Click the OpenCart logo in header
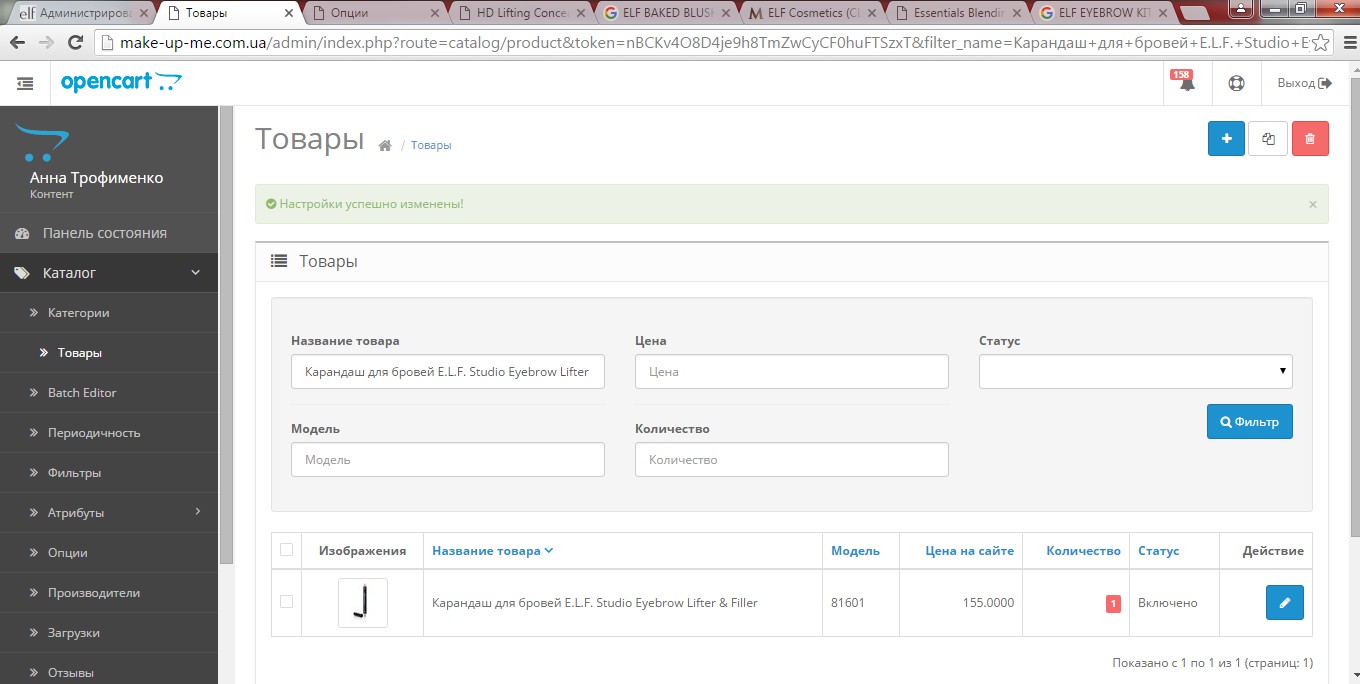The height and width of the screenshot is (684, 1360). tap(122, 83)
